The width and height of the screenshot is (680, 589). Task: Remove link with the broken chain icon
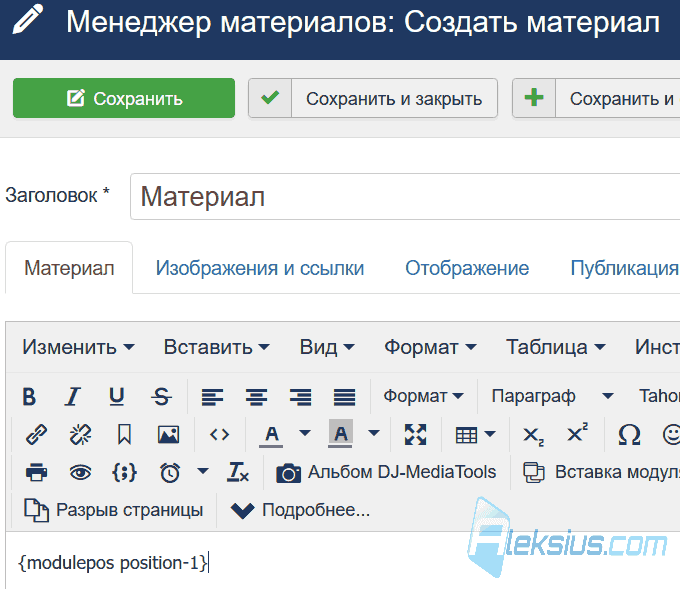point(80,434)
